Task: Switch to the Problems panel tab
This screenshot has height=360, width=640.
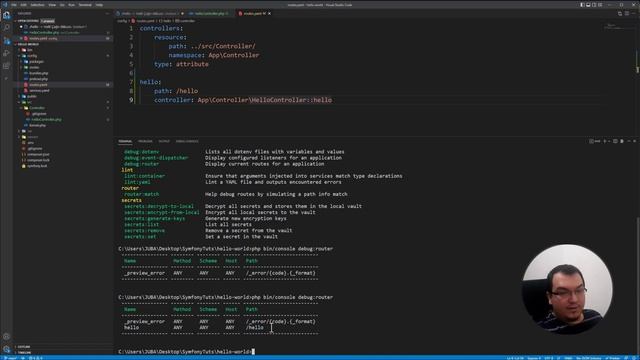Action: click(145, 141)
